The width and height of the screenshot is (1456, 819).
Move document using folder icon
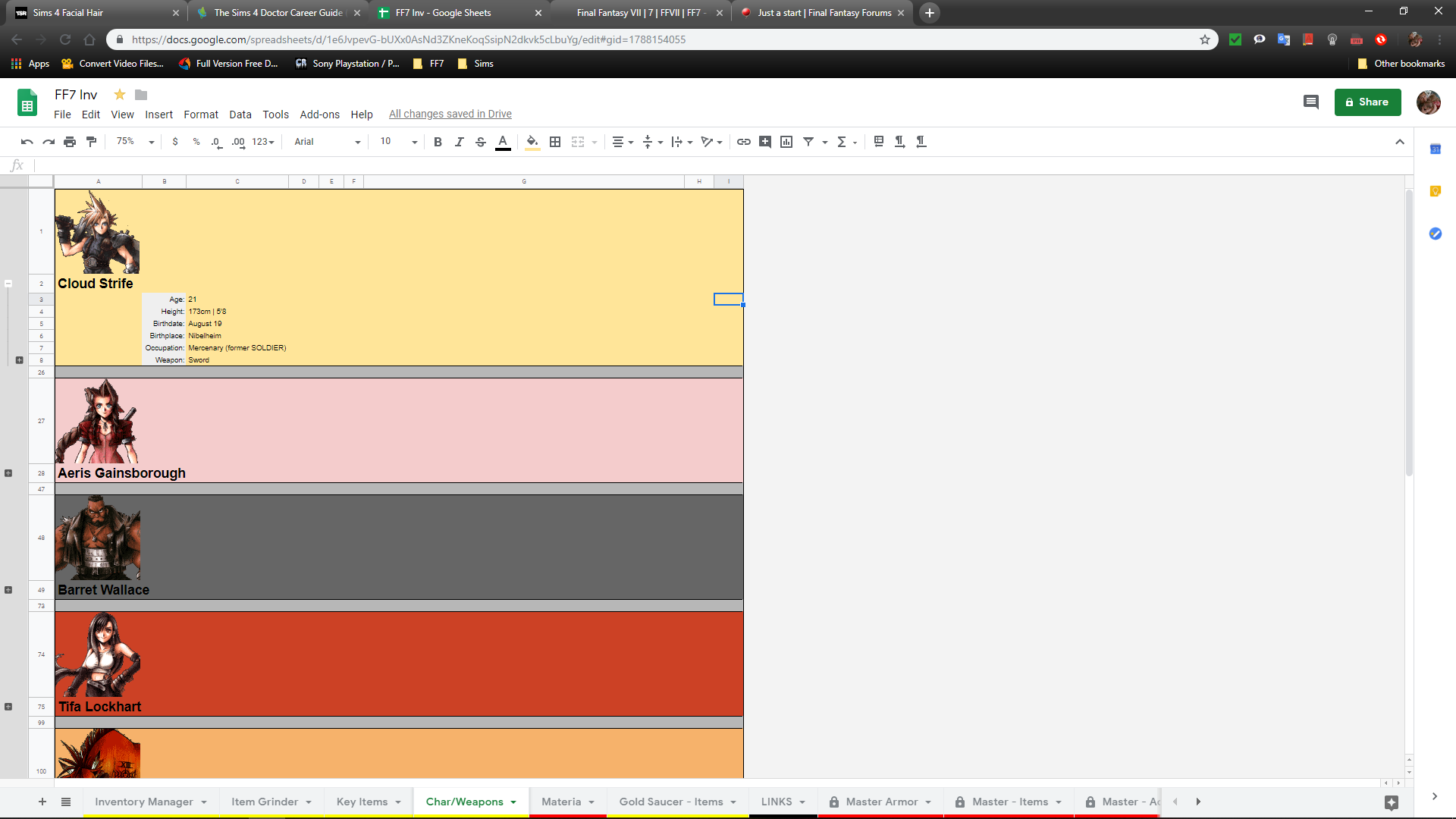[141, 95]
